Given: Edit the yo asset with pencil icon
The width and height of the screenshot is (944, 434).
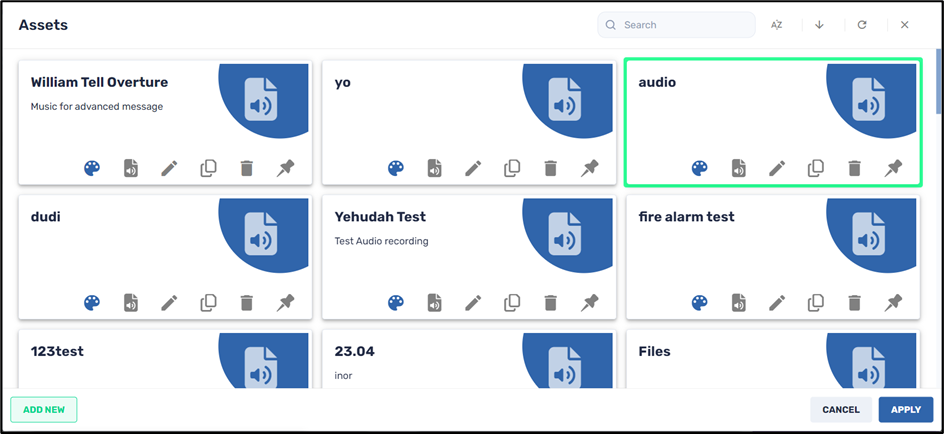Looking at the screenshot, I should (x=473, y=168).
